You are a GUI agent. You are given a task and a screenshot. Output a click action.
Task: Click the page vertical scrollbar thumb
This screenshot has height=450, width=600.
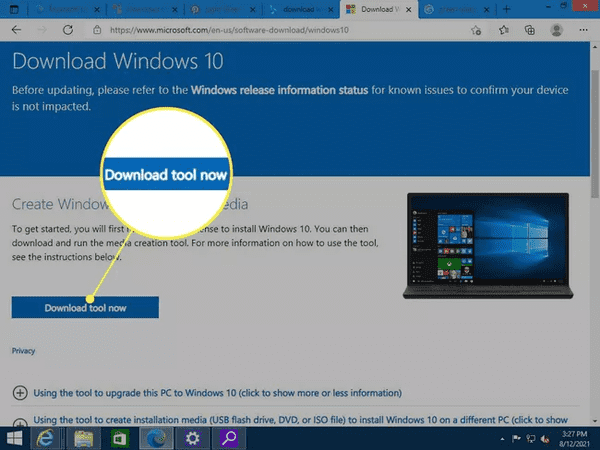[595, 134]
